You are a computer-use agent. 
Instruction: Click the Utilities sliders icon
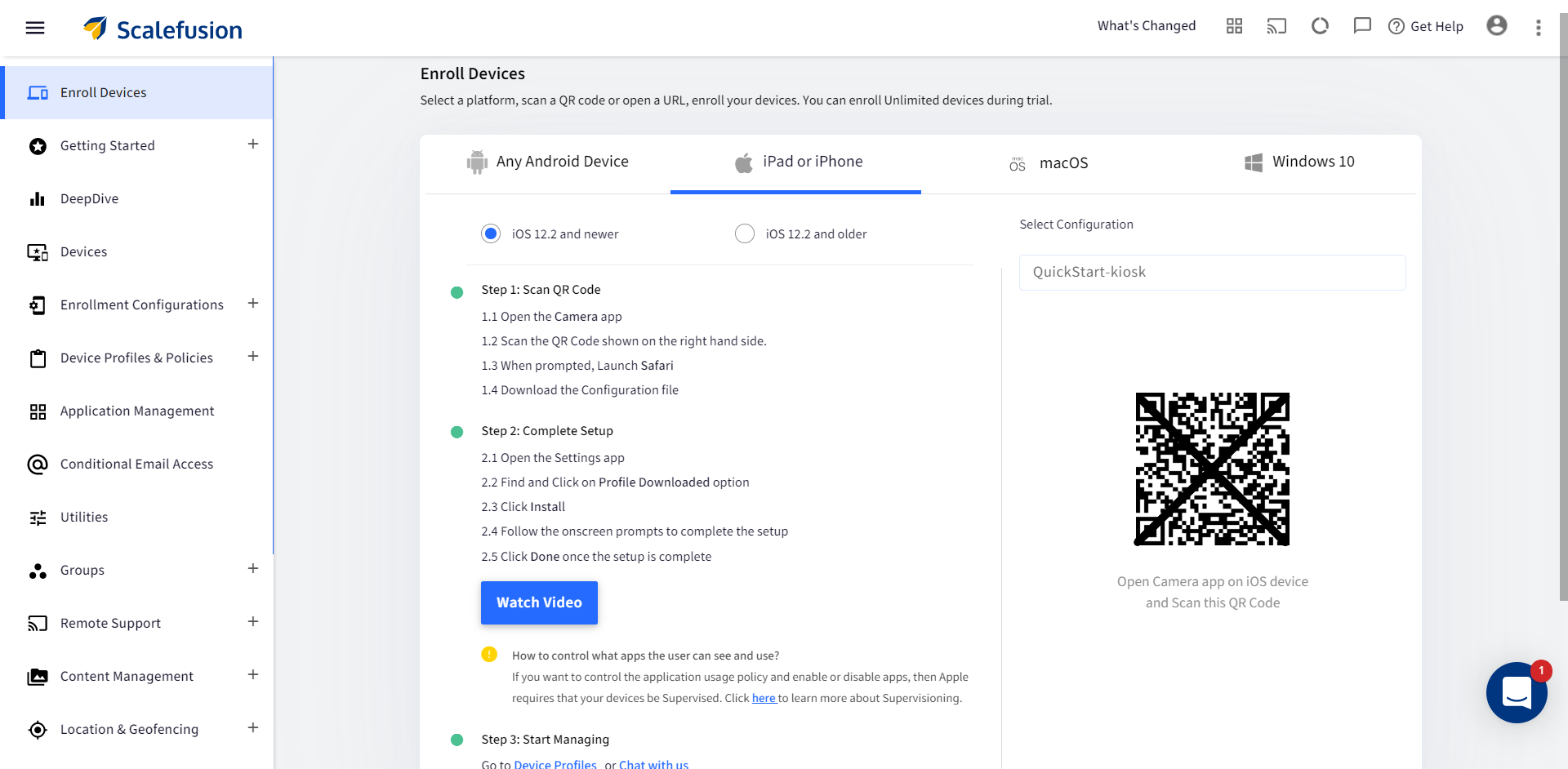point(38,518)
